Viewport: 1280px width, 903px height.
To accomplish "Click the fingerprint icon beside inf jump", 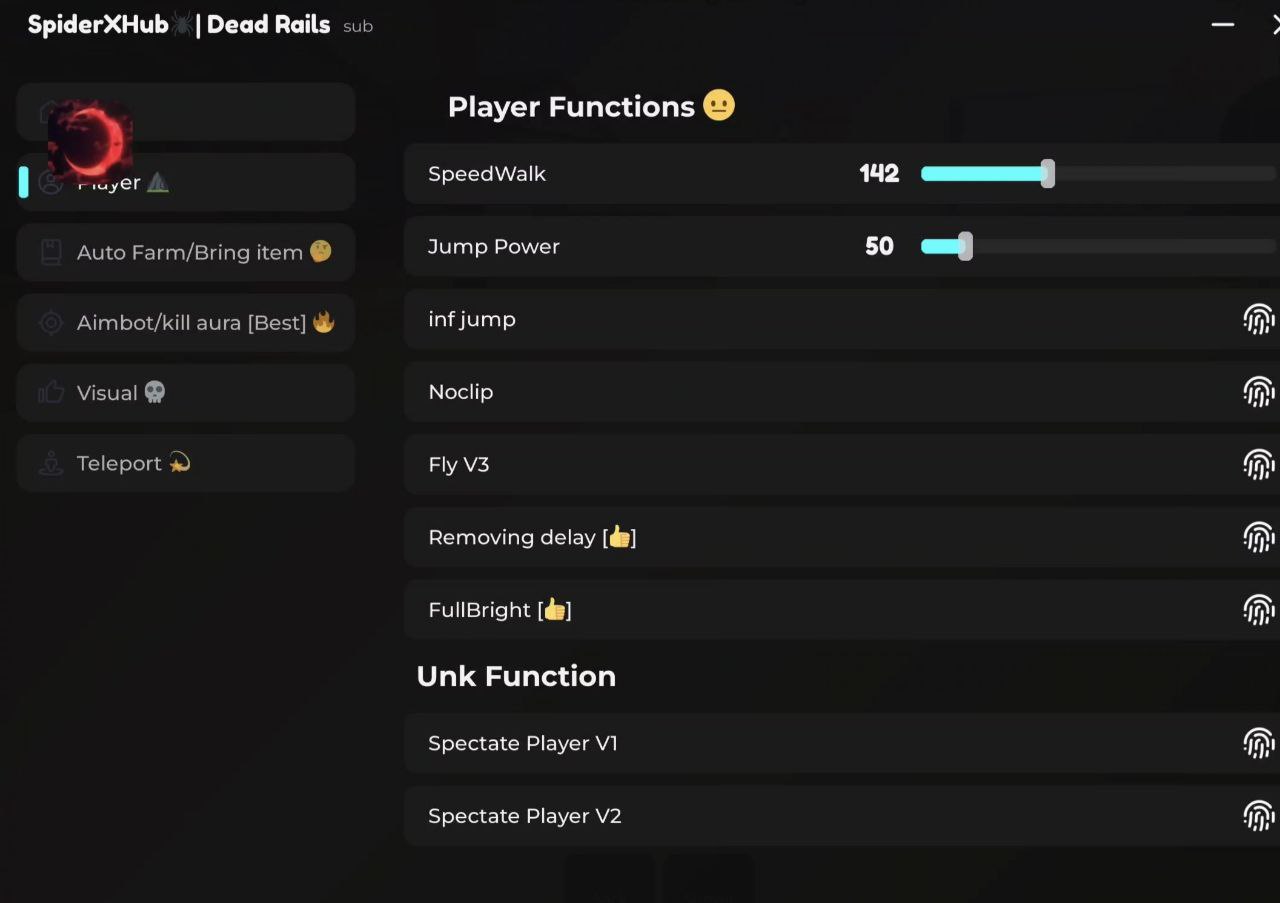I will (1258, 319).
